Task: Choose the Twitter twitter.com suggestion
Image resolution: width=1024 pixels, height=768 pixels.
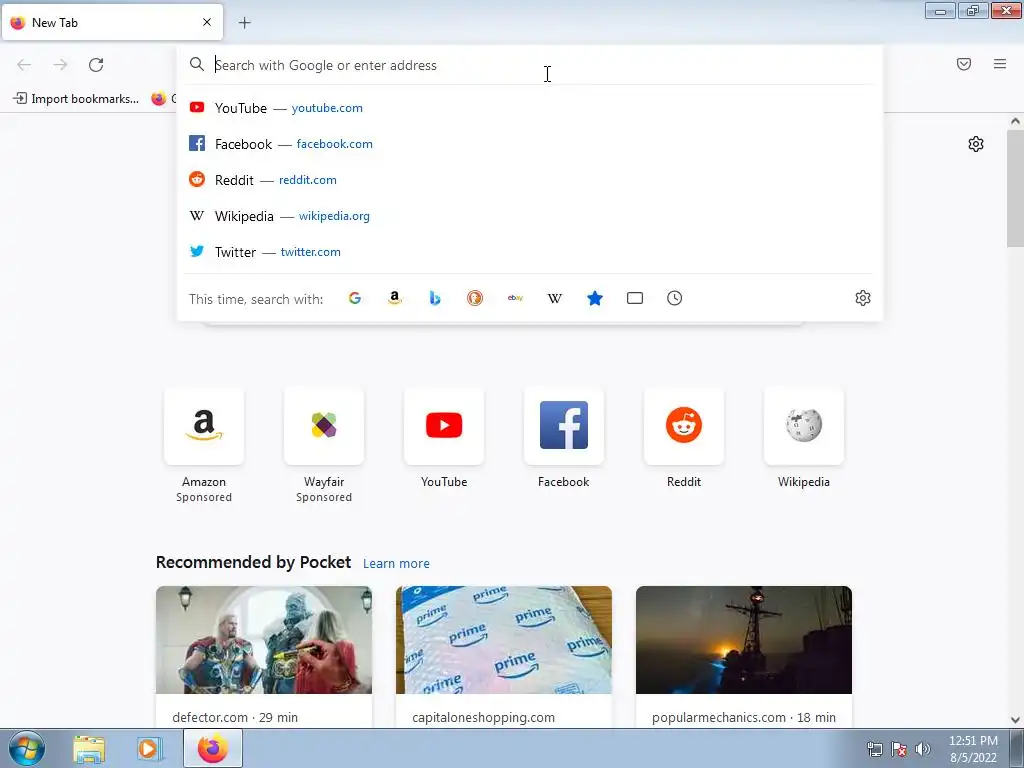Action: pyautogui.click(x=530, y=251)
